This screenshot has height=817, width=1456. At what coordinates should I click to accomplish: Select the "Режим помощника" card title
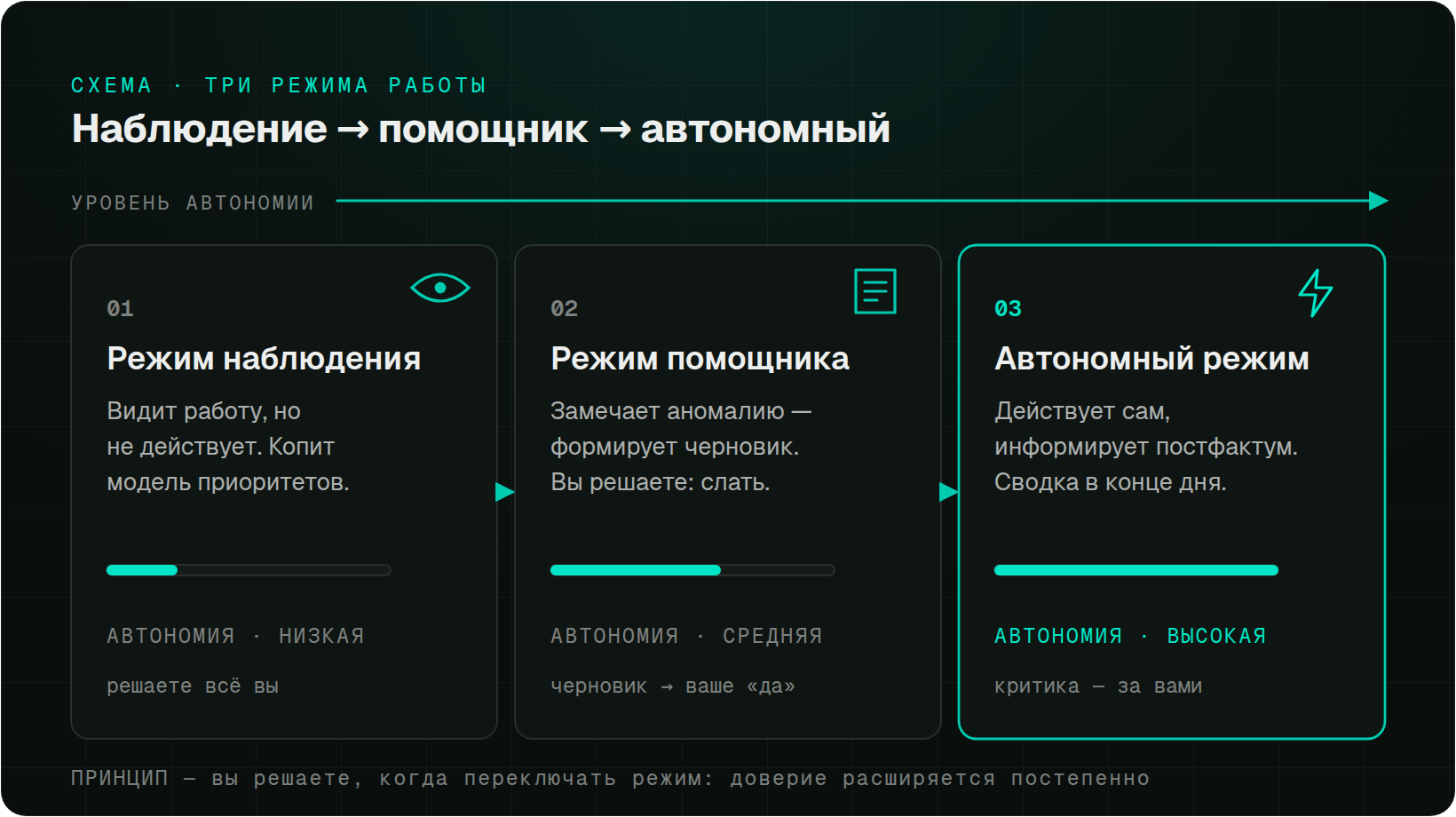tap(700, 359)
